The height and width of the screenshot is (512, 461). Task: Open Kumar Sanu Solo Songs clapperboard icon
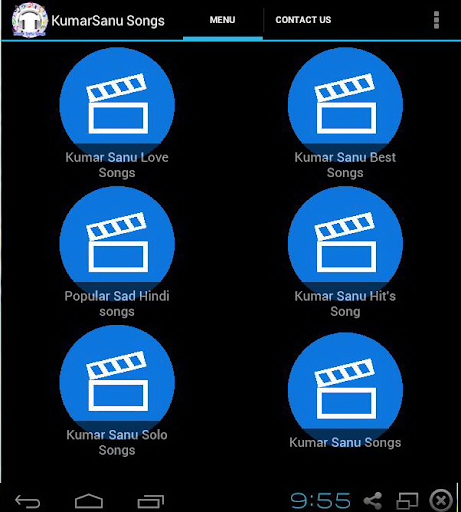(x=117, y=382)
